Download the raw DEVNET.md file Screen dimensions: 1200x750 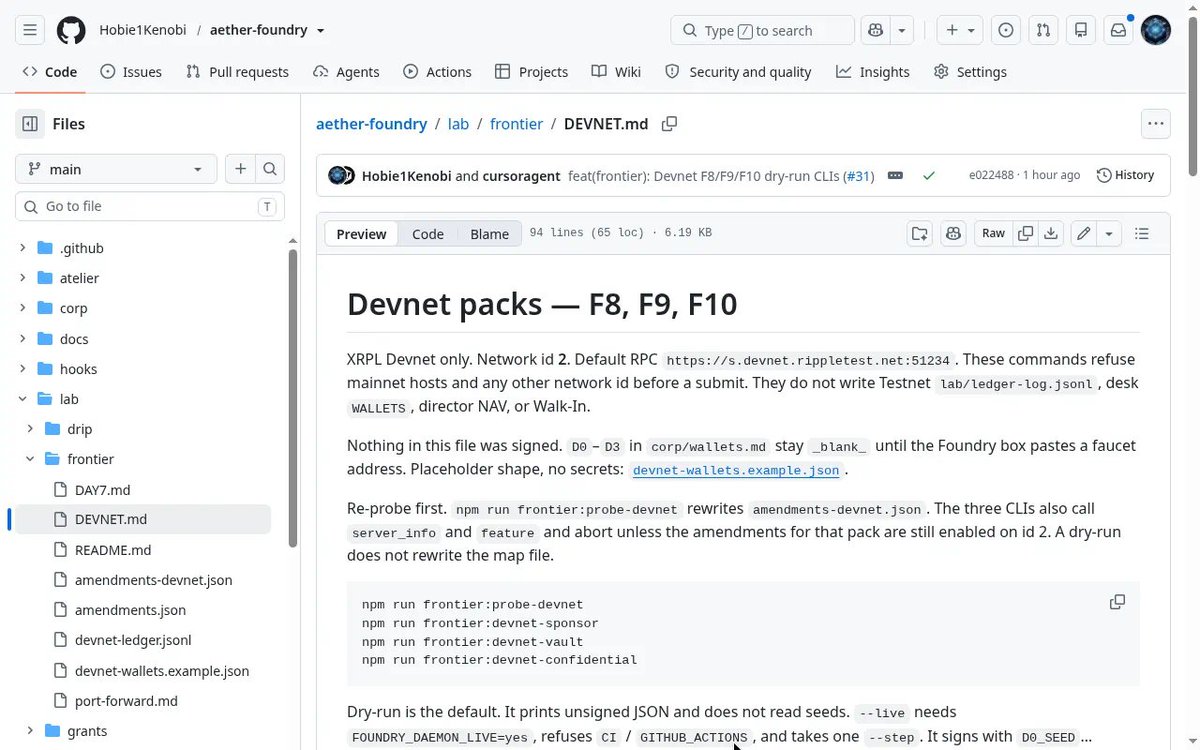[x=1051, y=233]
